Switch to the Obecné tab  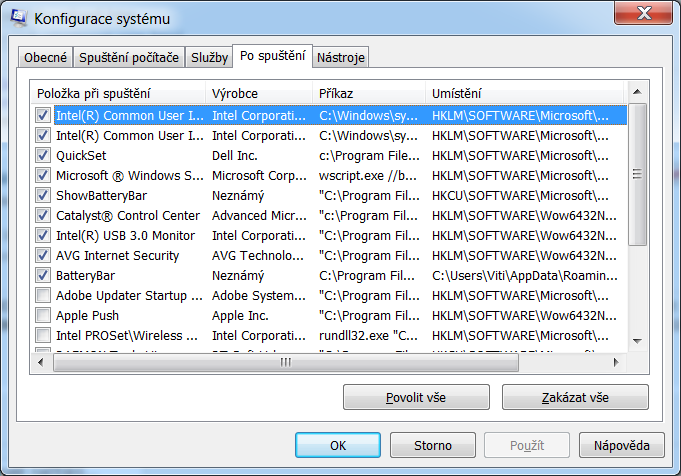46,57
